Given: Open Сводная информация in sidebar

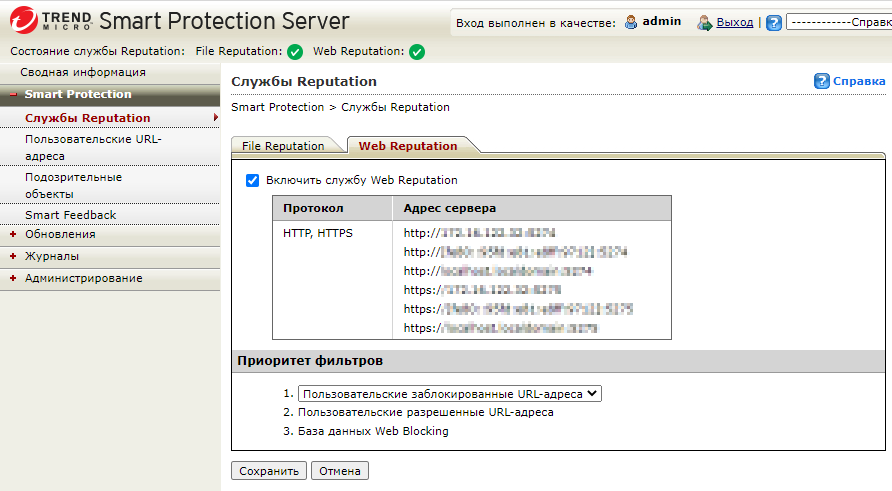Looking at the screenshot, I should tap(83, 73).
